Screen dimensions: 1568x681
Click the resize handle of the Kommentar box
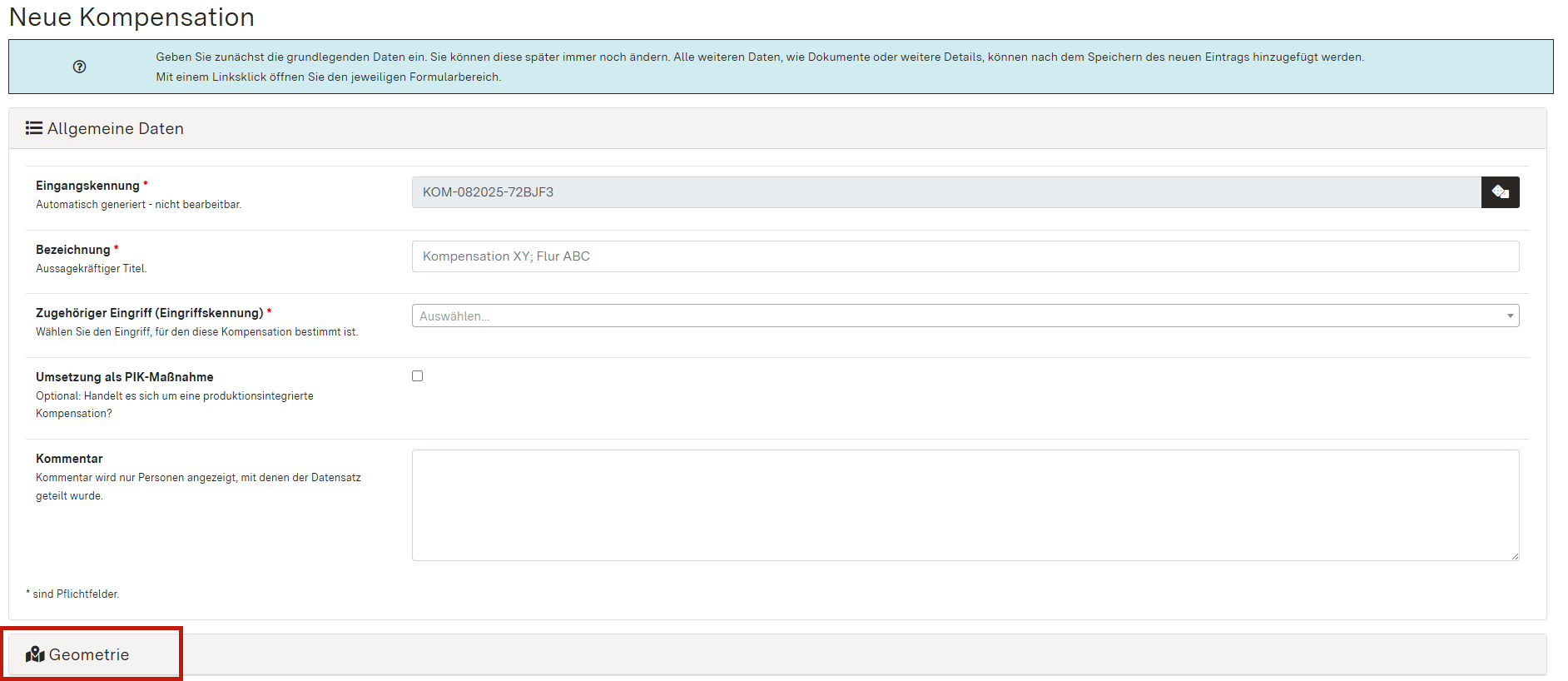pyautogui.click(x=1515, y=556)
